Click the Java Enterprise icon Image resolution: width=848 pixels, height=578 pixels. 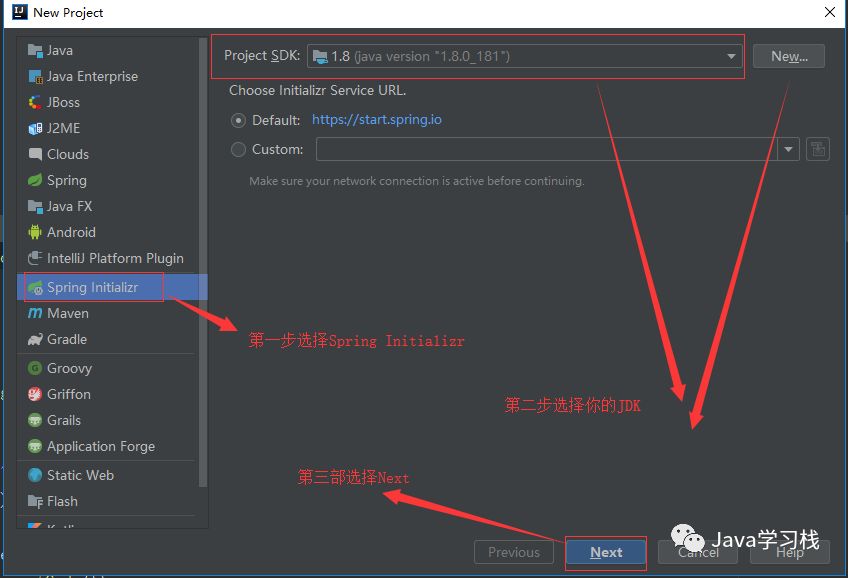(x=35, y=77)
